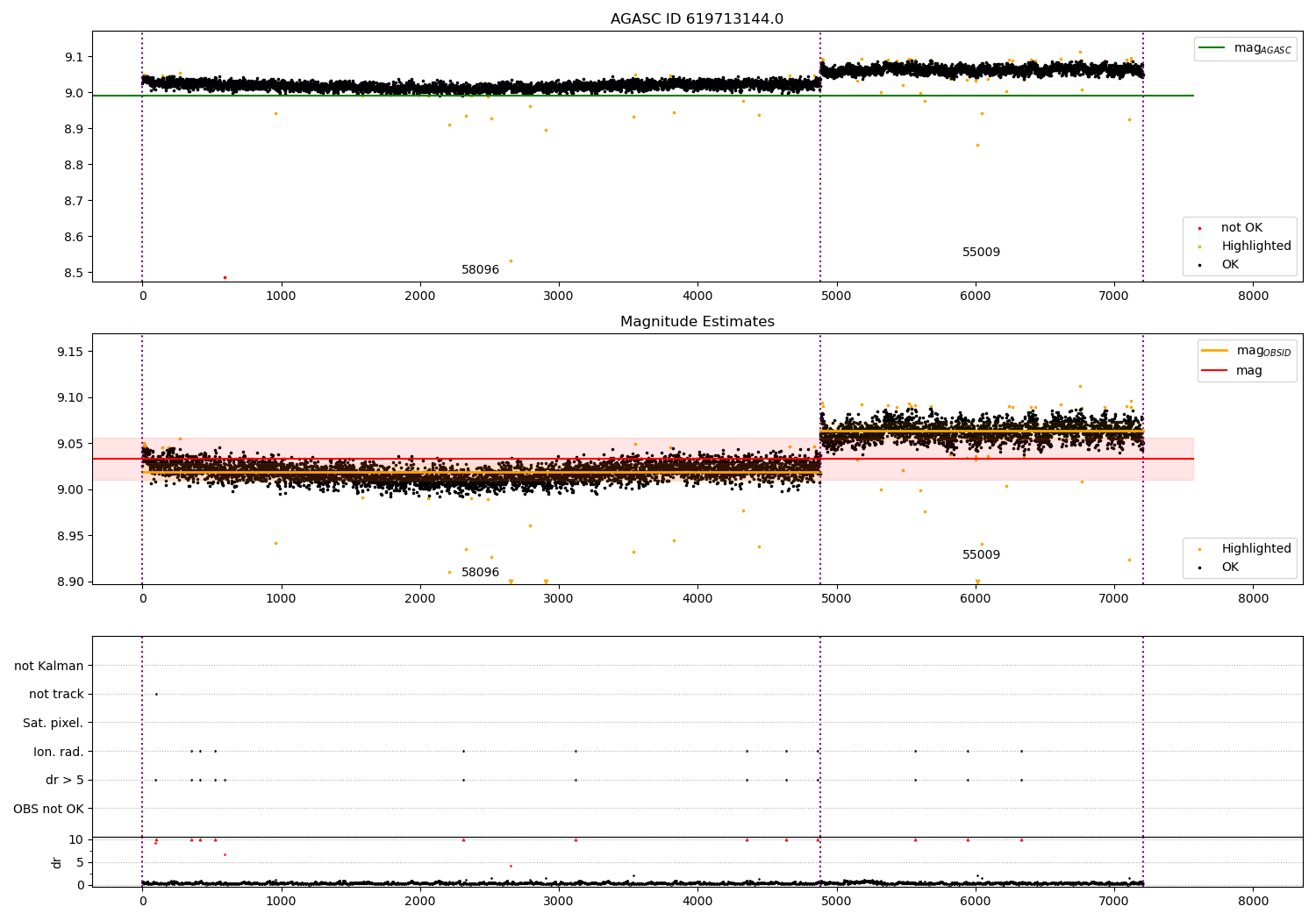The width and height of the screenshot is (1316, 921).
Task: Click orange triangle marker below 55009 in Magnitude plot
Action: point(977,582)
